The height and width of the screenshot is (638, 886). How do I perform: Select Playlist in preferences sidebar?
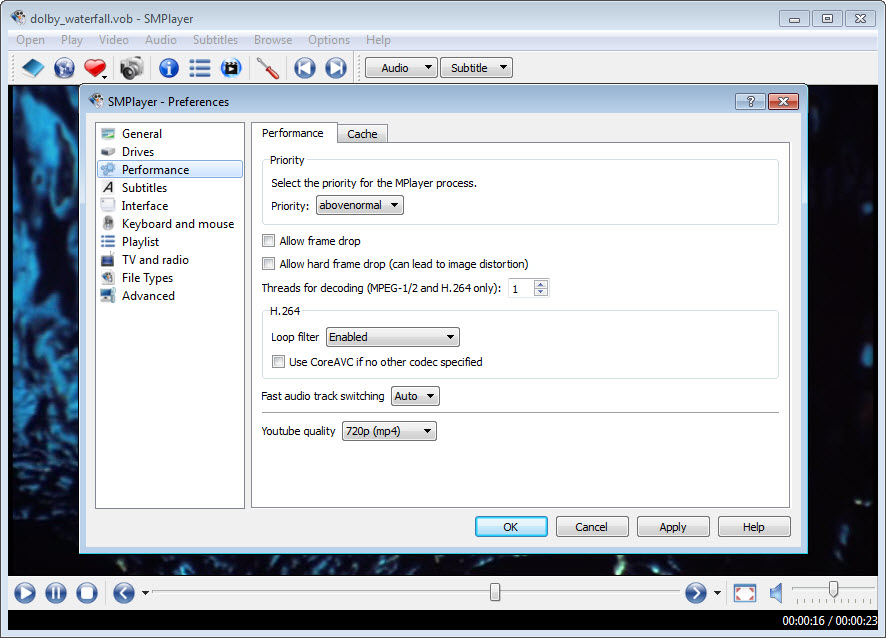(x=170, y=242)
